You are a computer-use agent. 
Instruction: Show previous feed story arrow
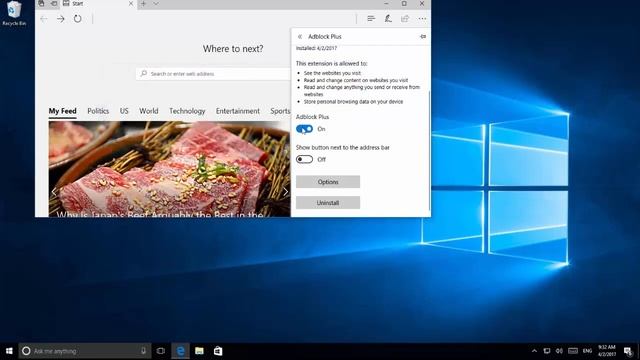(54, 191)
